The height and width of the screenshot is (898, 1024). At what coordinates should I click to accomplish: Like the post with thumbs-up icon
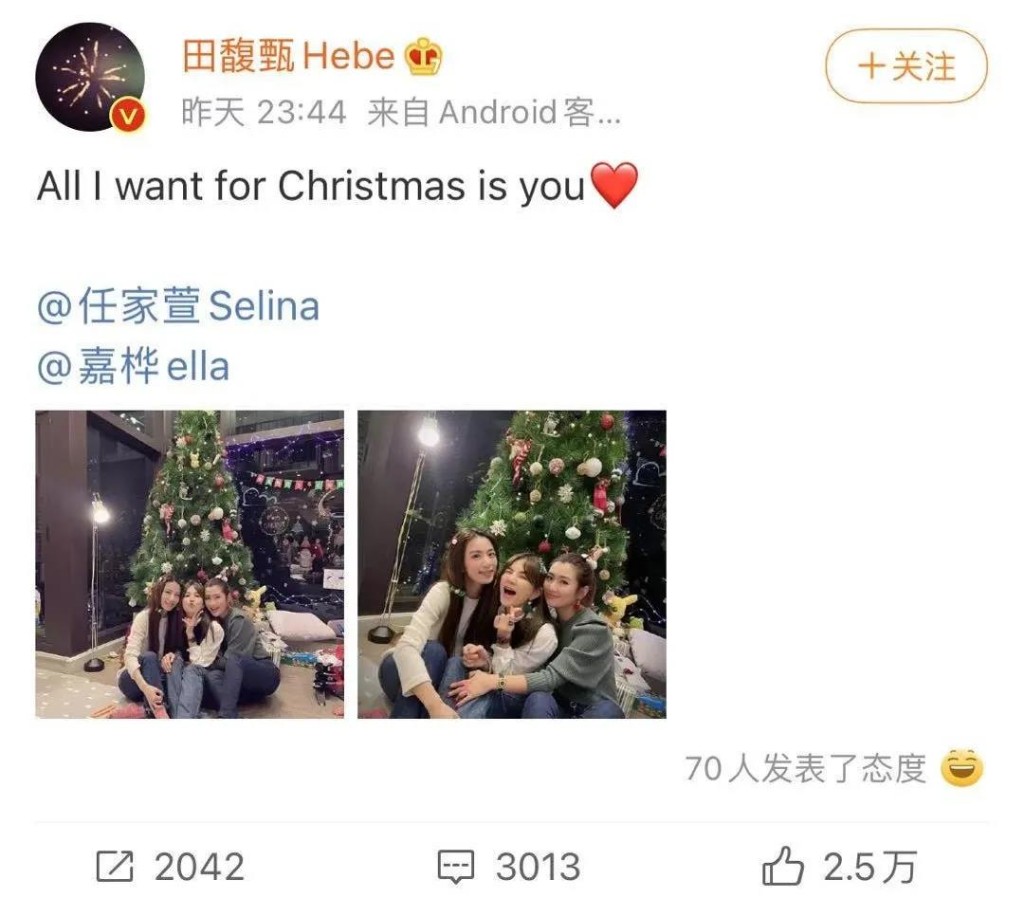pos(782,866)
